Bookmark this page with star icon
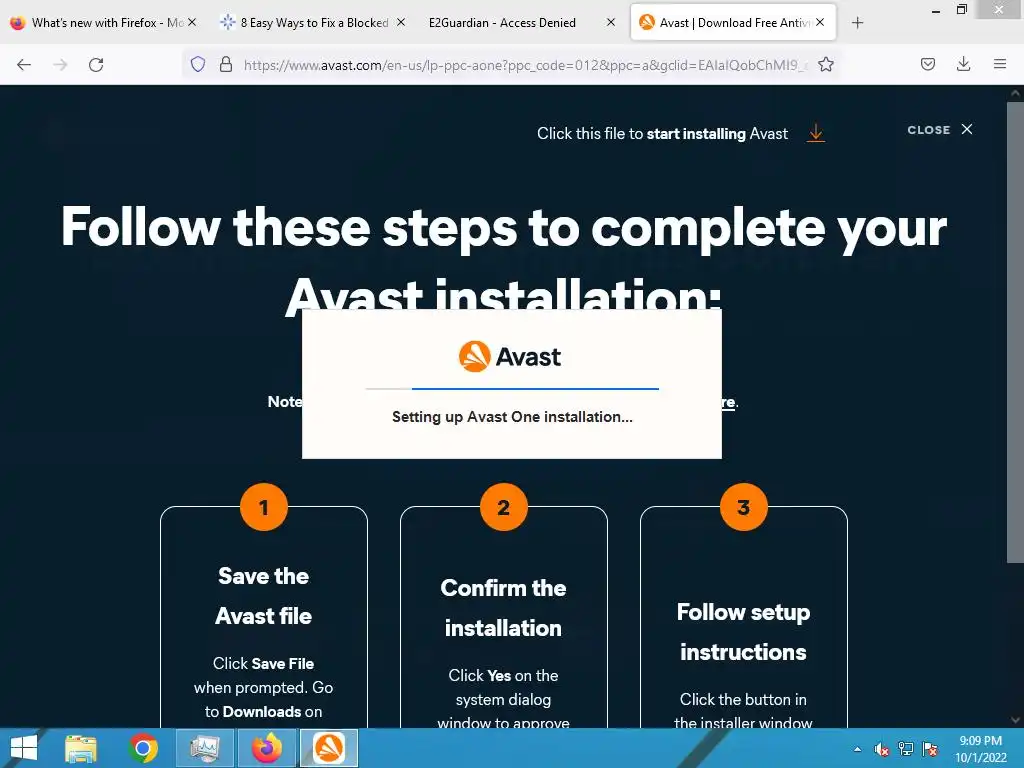The width and height of the screenshot is (1024, 768). click(x=826, y=64)
